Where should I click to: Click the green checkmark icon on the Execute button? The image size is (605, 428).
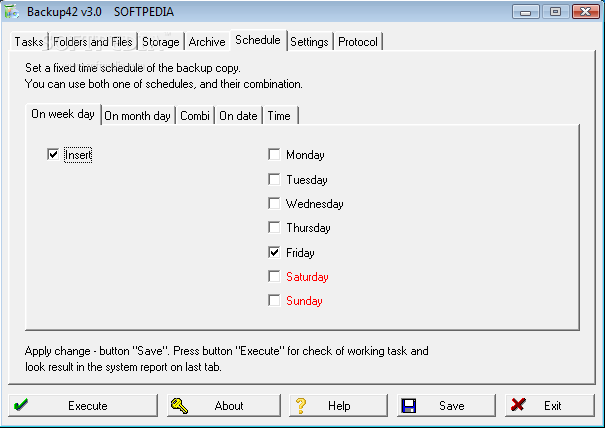pos(21,405)
